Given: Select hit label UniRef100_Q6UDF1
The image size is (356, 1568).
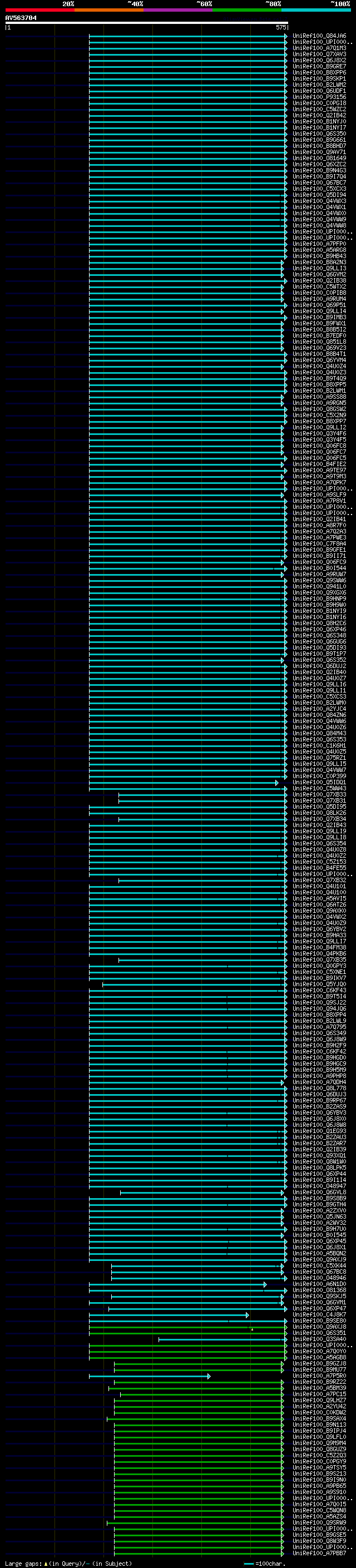Looking at the screenshot, I should tap(319, 91).
